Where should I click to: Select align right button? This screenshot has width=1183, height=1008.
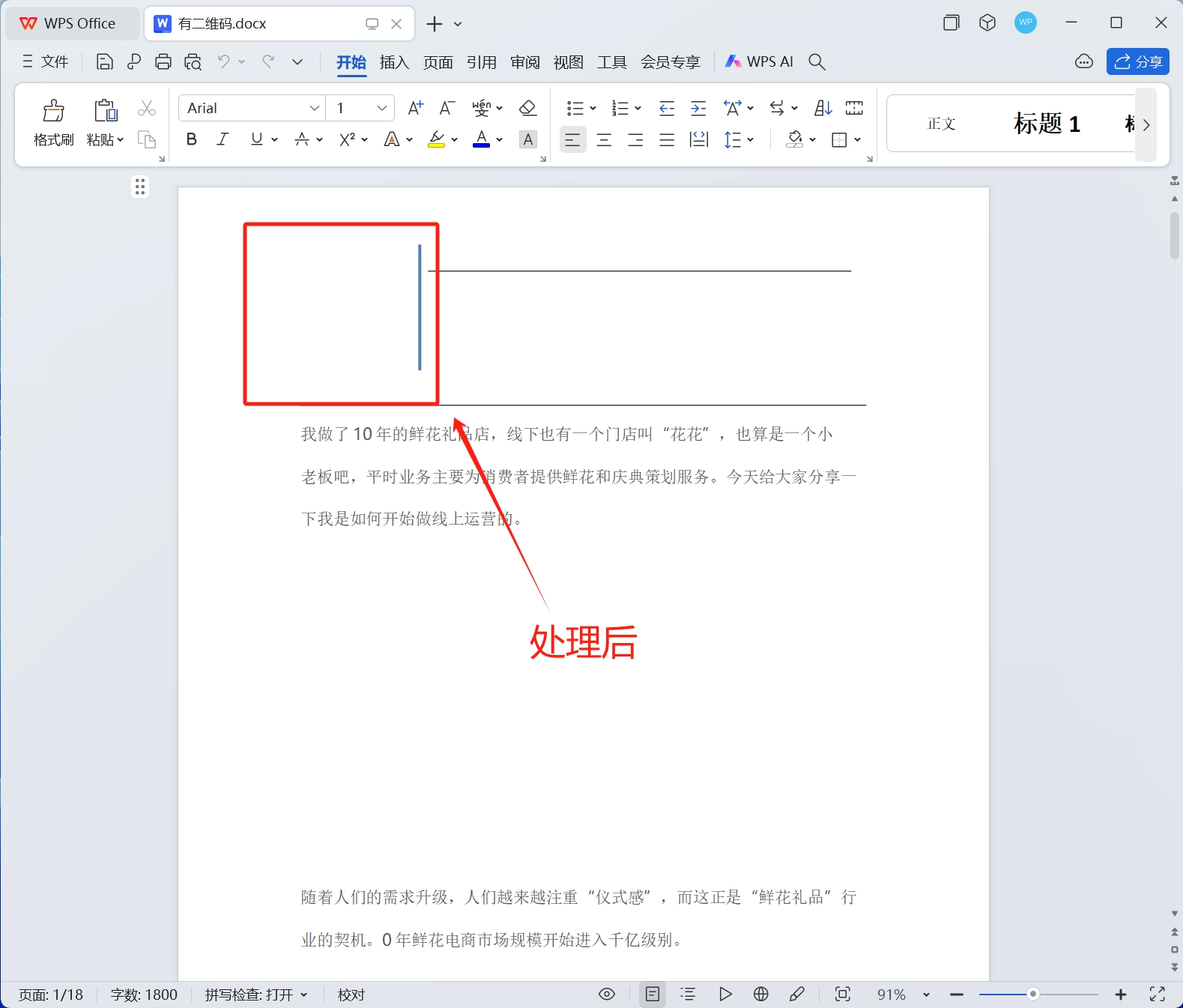pos(636,139)
